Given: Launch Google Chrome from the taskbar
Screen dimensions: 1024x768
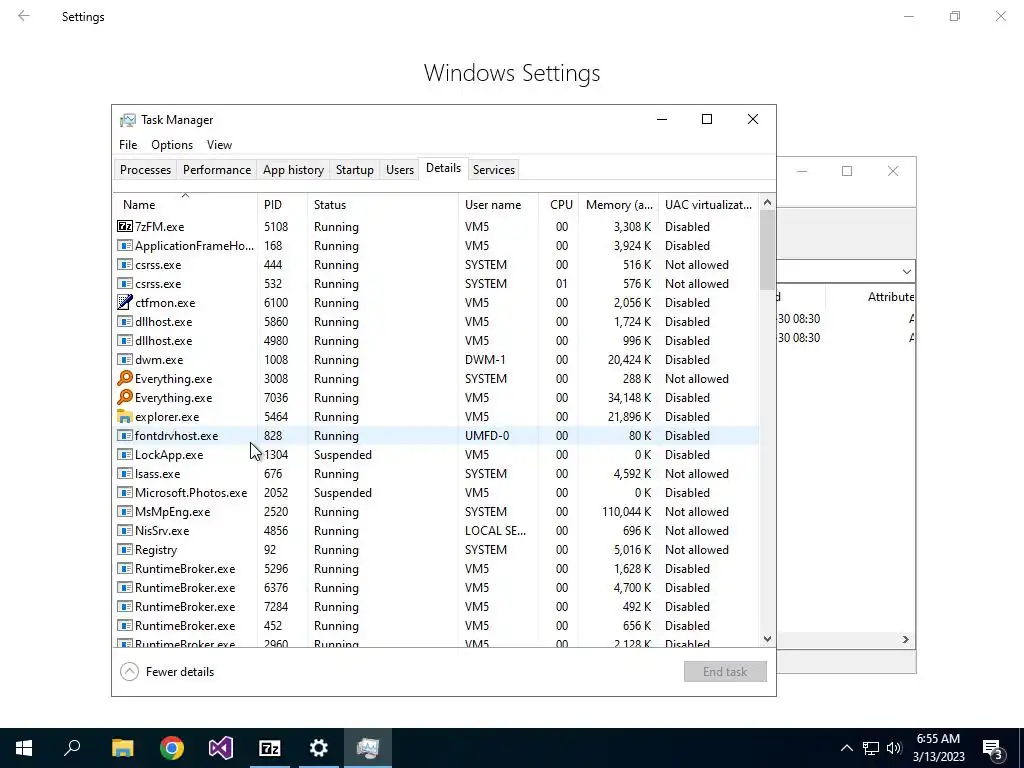Looking at the screenshot, I should point(172,748).
